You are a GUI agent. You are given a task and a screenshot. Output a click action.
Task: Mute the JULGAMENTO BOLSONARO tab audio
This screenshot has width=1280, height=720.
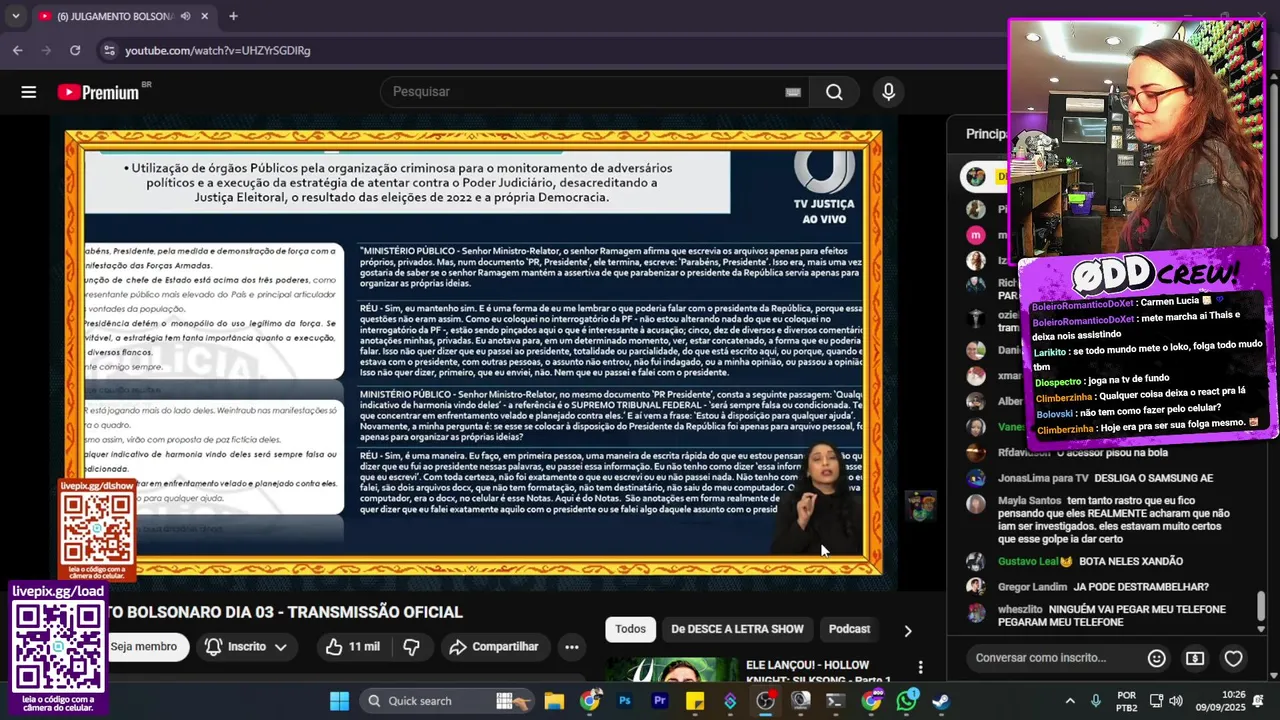click(x=186, y=16)
